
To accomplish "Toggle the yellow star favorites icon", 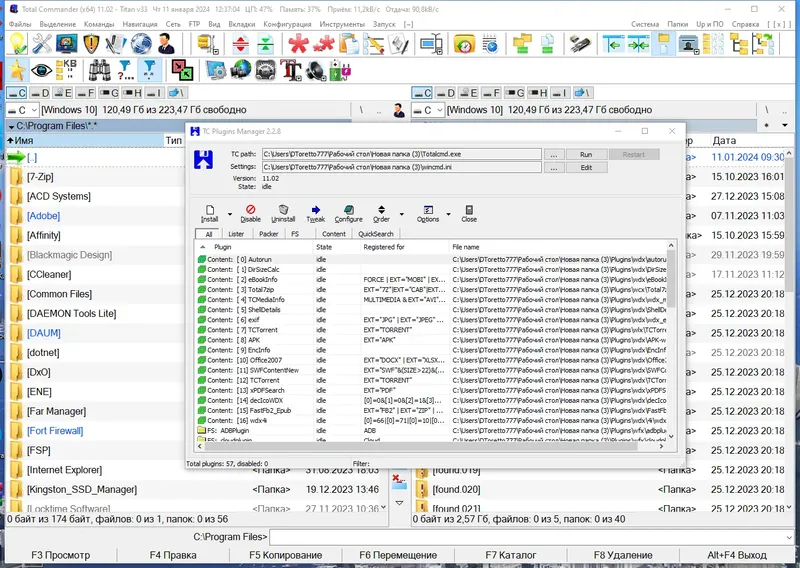I will tap(17, 70).
